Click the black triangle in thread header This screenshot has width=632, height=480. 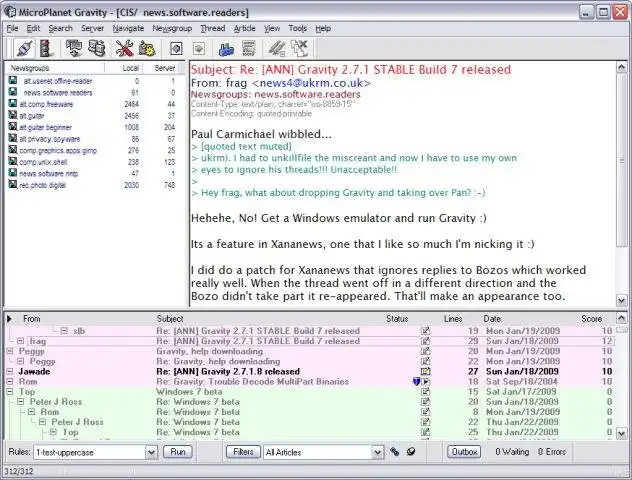(9, 319)
